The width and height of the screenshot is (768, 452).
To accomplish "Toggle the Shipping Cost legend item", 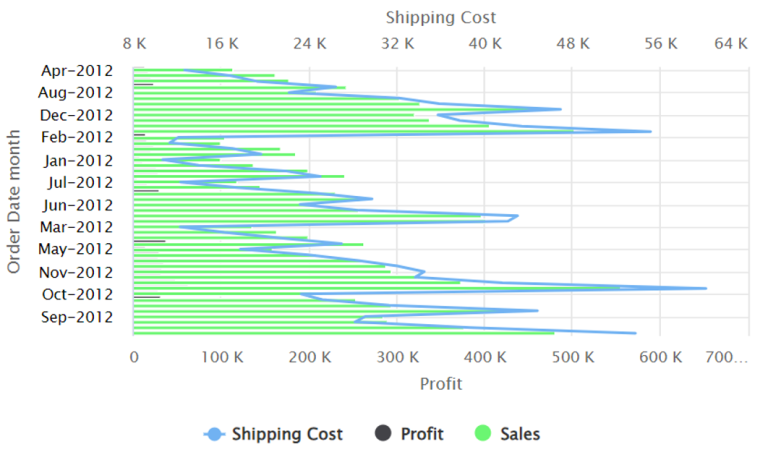I will tap(273, 434).
